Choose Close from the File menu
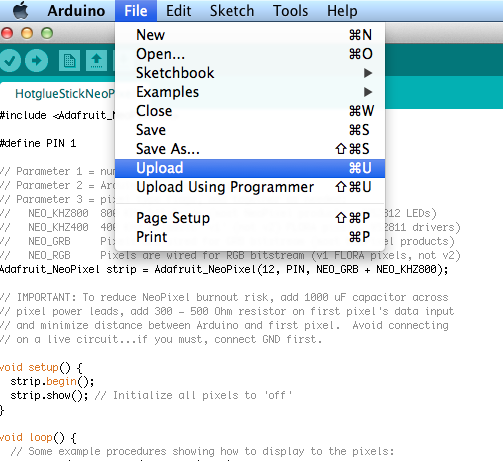The height and width of the screenshot is (461, 503). point(250,111)
